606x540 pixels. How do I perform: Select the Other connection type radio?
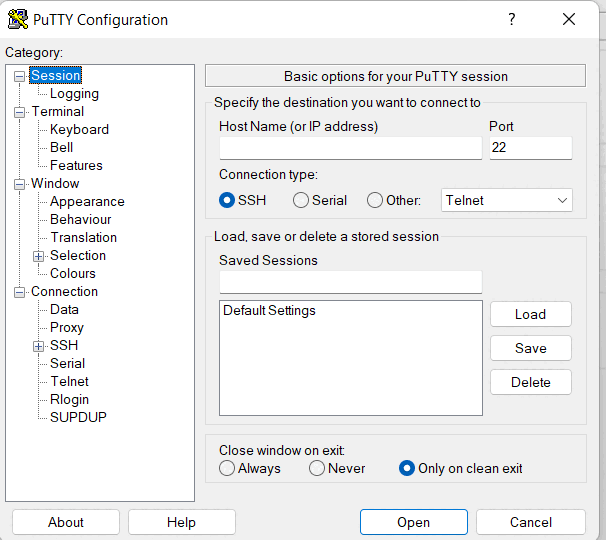point(375,200)
